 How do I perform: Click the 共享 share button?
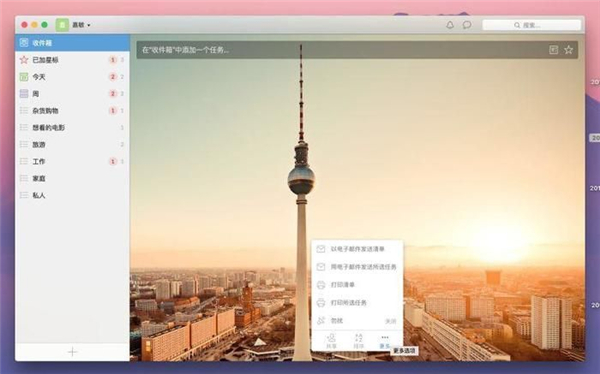331,341
